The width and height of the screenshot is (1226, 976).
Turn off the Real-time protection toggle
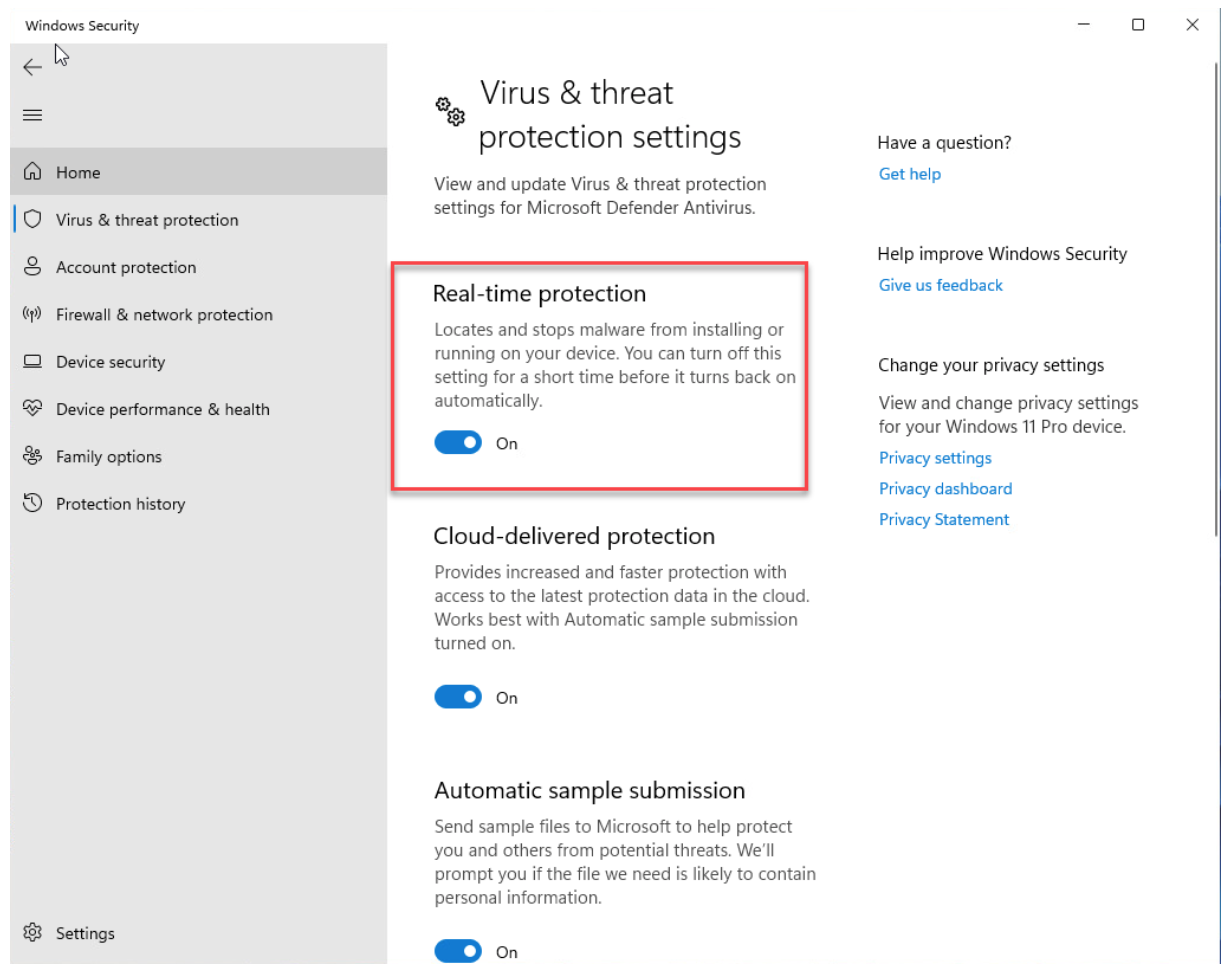click(x=458, y=443)
